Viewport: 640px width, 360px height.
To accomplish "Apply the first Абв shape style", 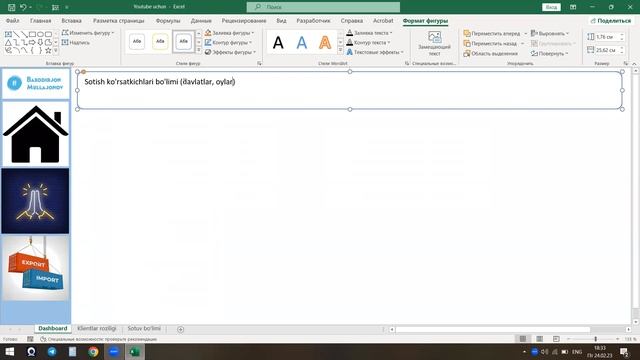I will [x=137, y=42].
